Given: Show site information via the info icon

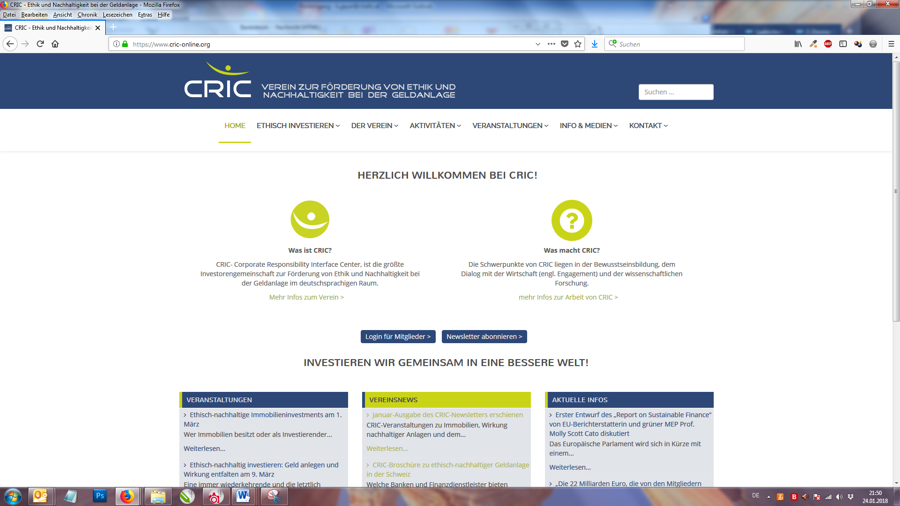Looking at the screenshot, I should [x=117, y=44].
